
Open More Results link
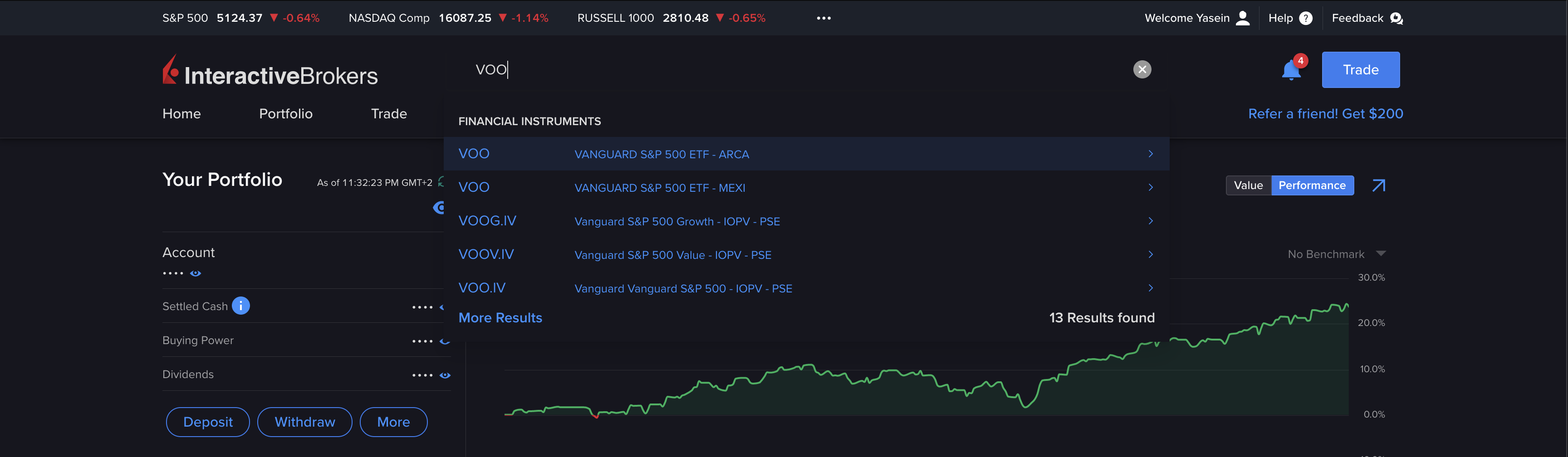500,318
